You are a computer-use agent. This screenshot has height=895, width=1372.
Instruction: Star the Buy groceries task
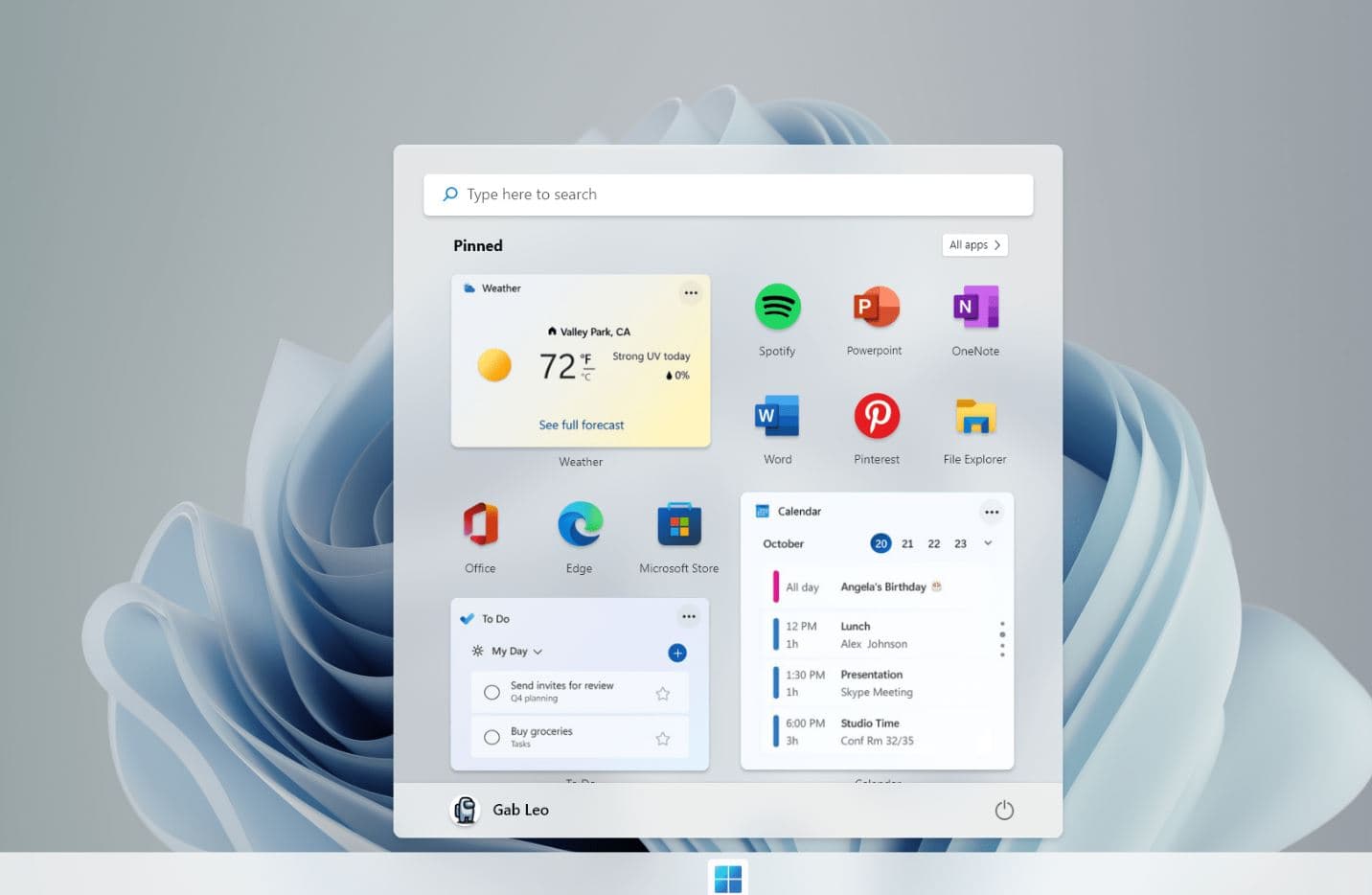coord(662,738)
